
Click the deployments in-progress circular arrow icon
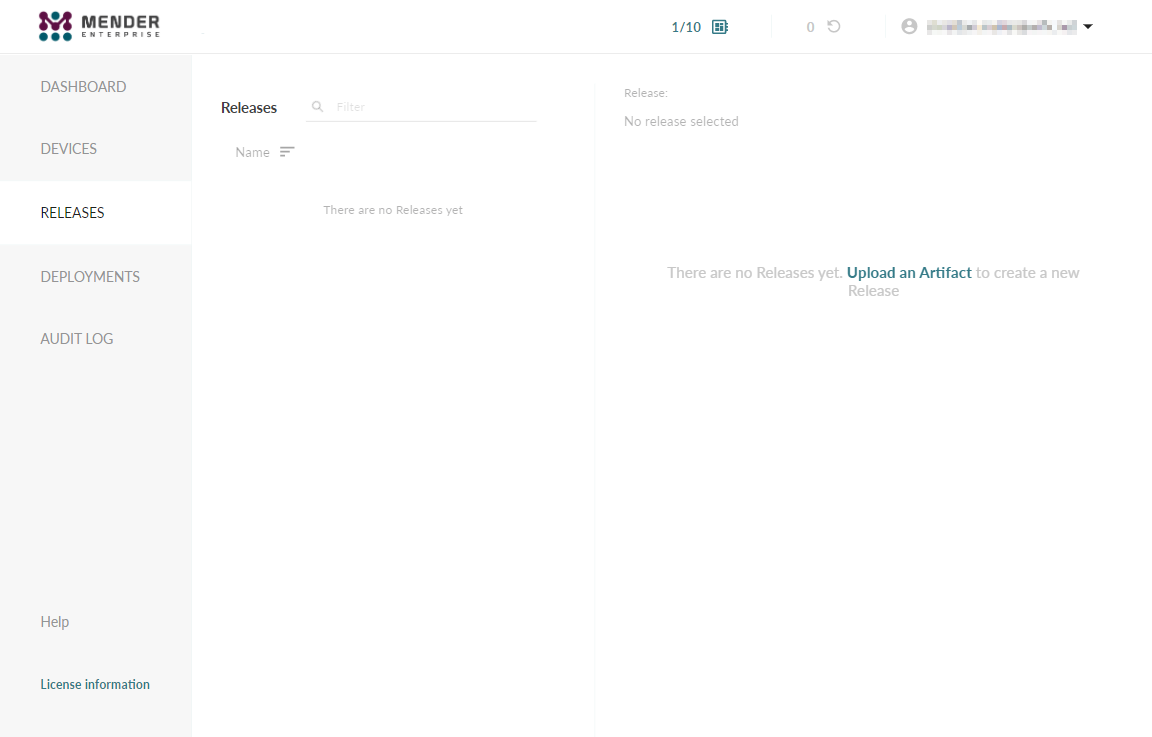[x=833, y=27]
